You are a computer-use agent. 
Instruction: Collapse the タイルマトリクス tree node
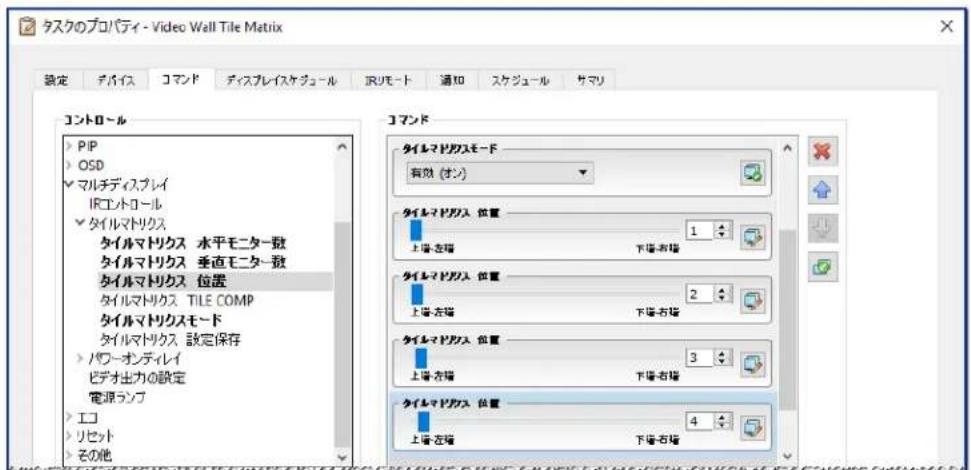82,222
